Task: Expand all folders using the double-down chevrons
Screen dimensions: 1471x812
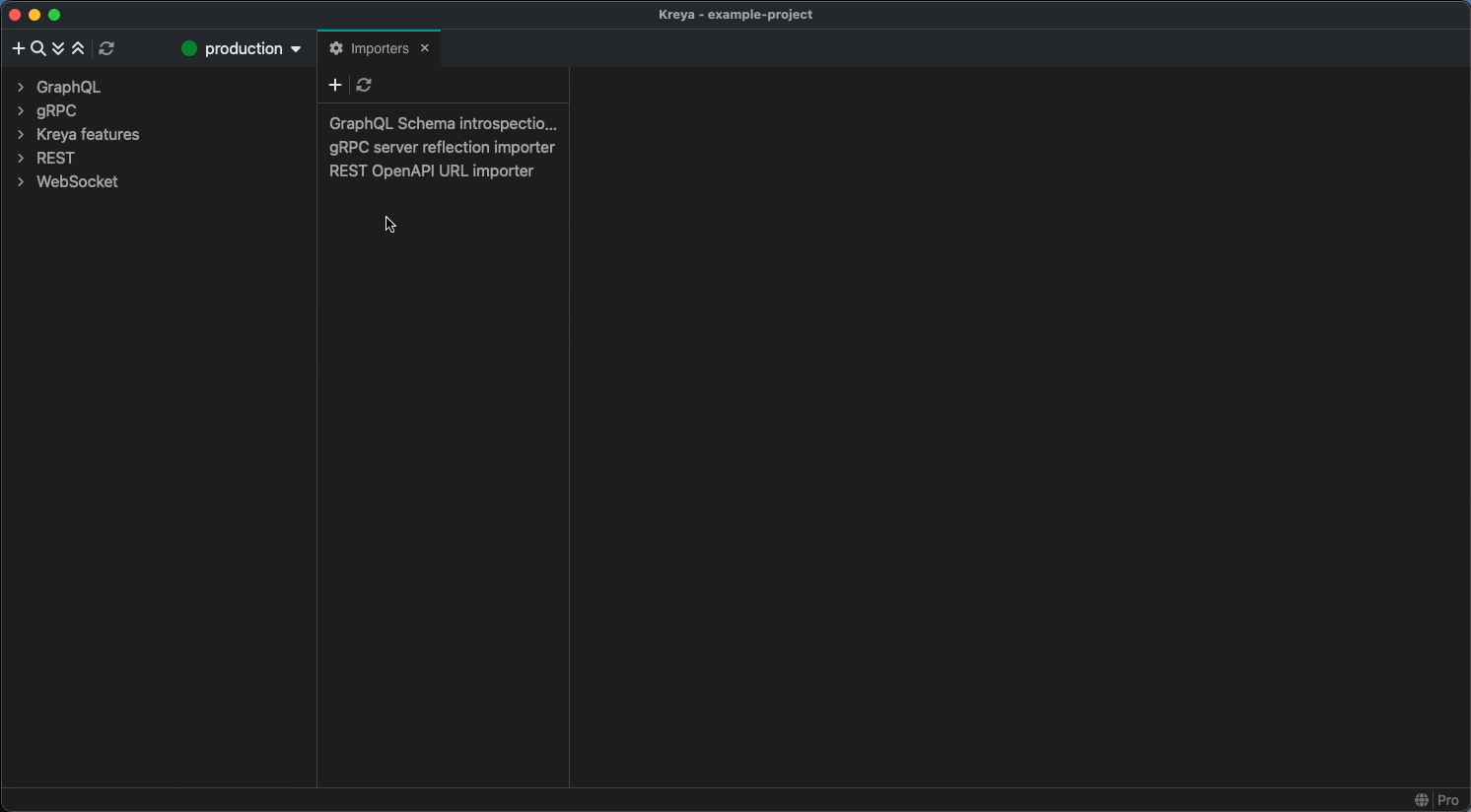Action: [59, 49]
